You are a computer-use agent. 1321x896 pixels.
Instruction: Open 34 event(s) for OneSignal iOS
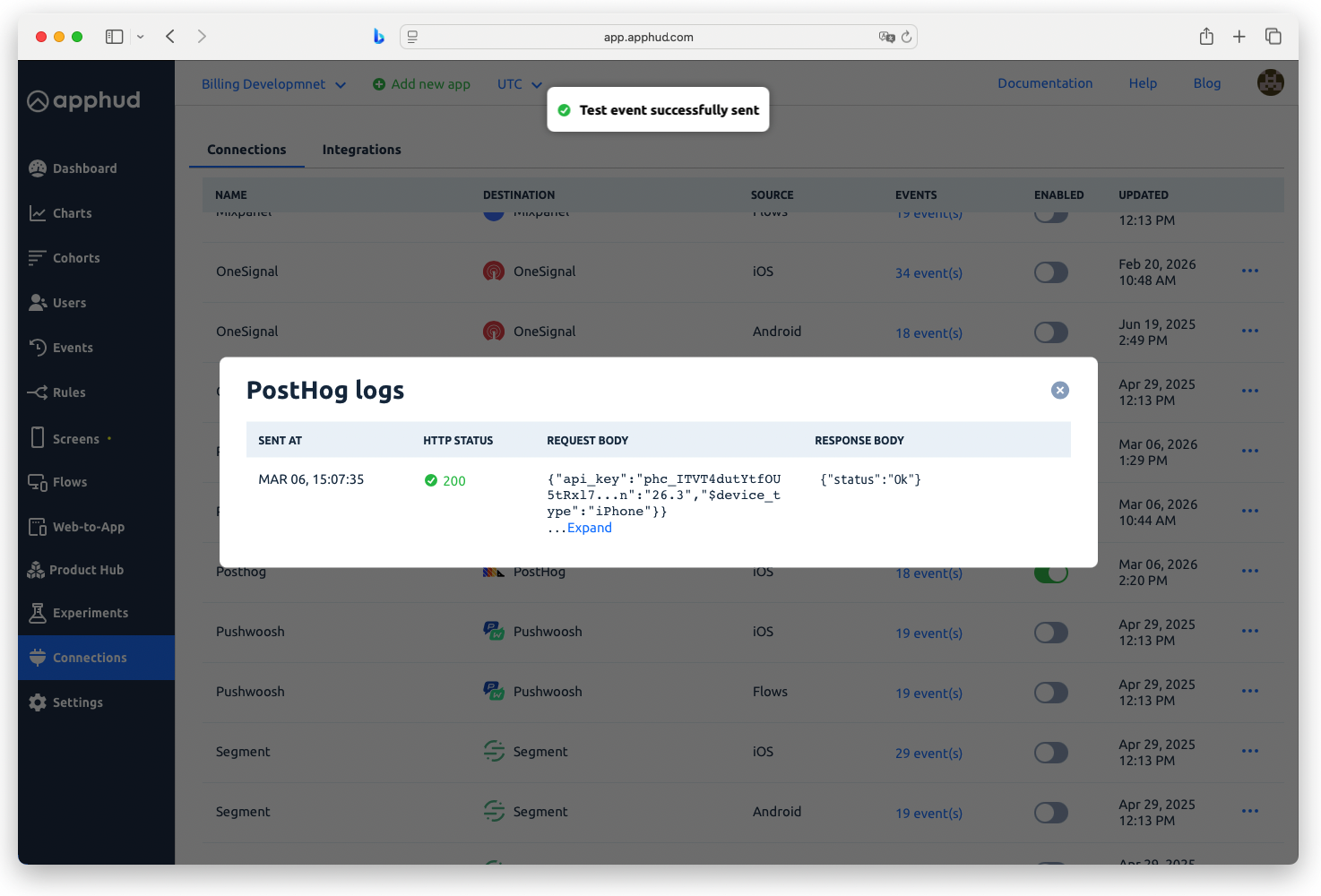pos(928,273)
